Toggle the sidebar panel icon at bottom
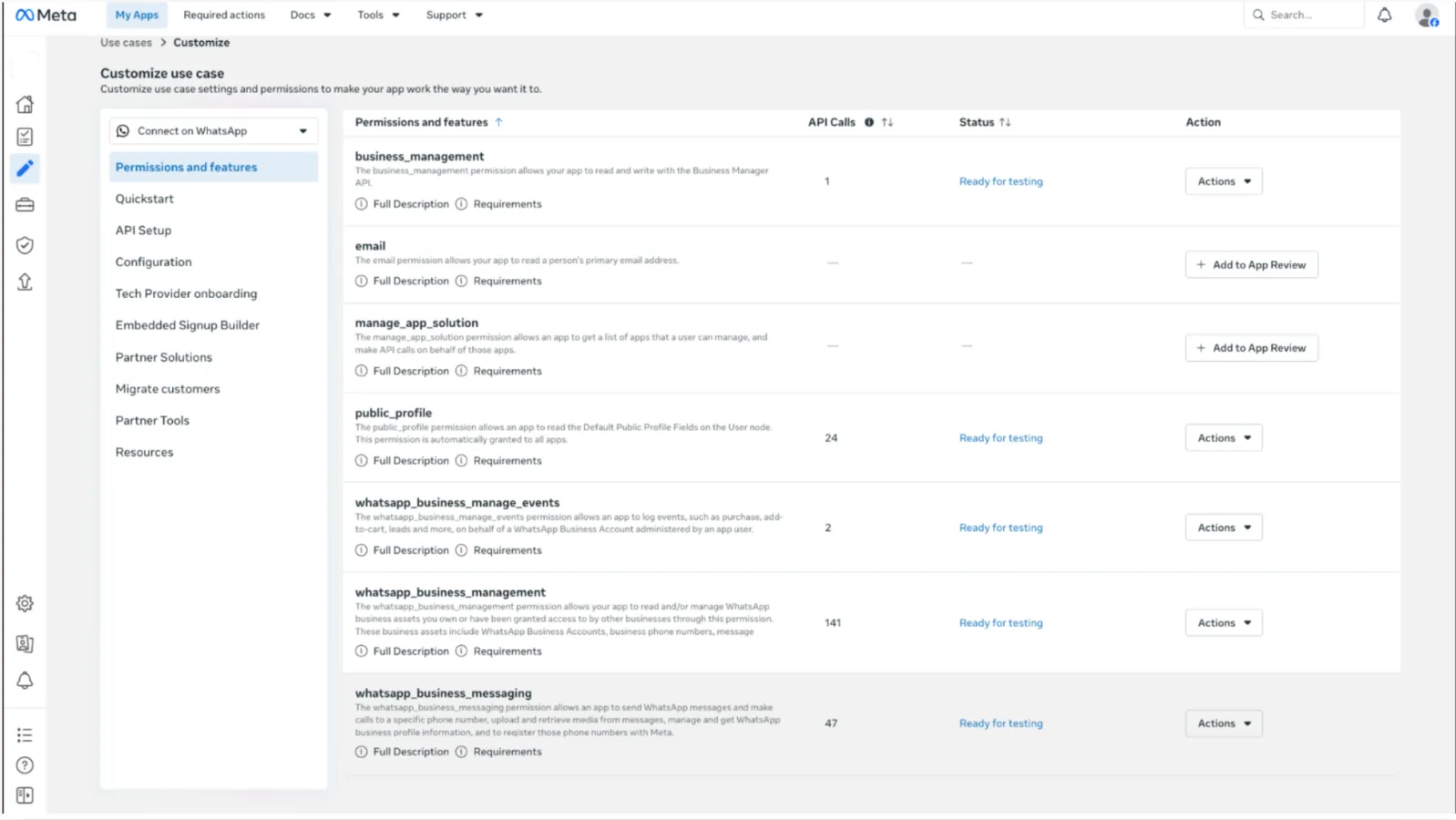The width and height of the screenshot is (1456, 820). pos(25,795)
